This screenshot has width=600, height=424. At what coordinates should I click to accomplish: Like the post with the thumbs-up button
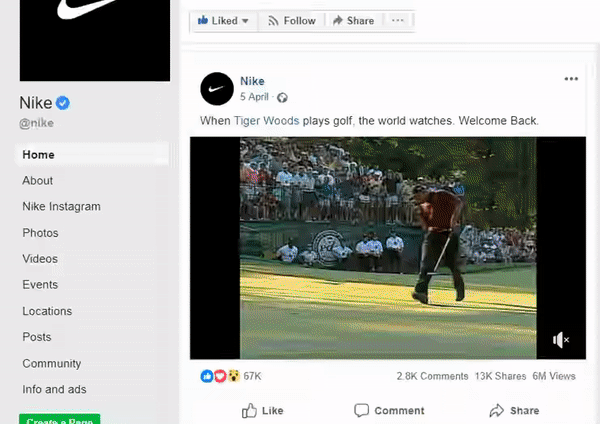coord(262,411)
